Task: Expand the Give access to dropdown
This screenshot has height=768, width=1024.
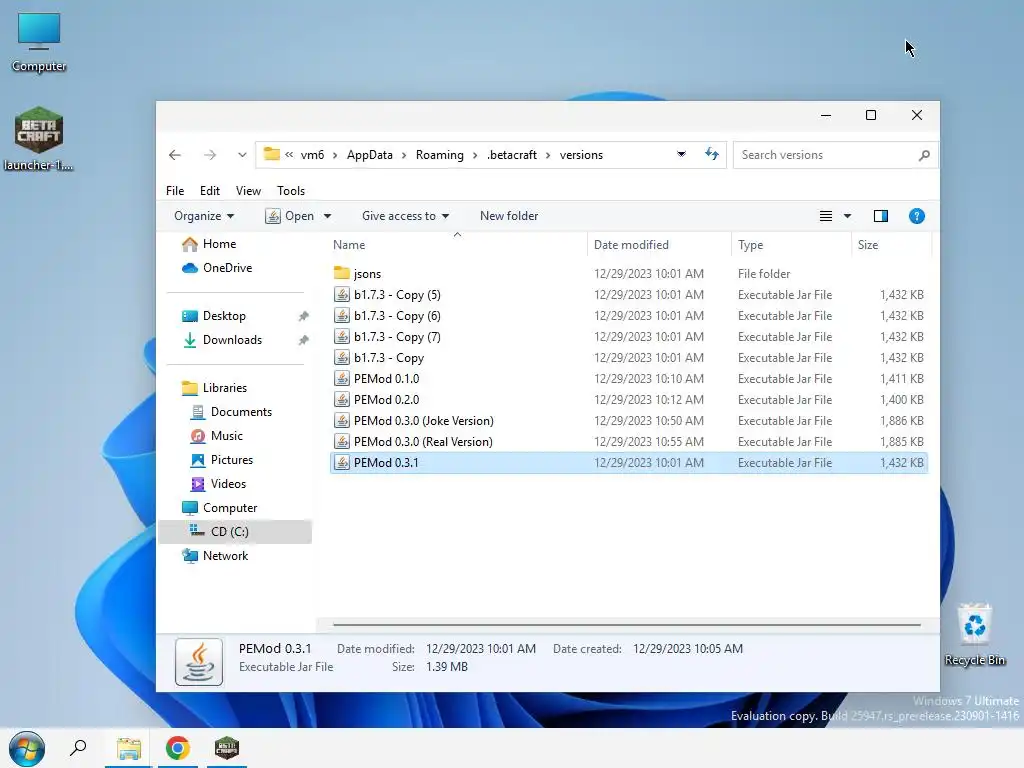Action: 405,216
